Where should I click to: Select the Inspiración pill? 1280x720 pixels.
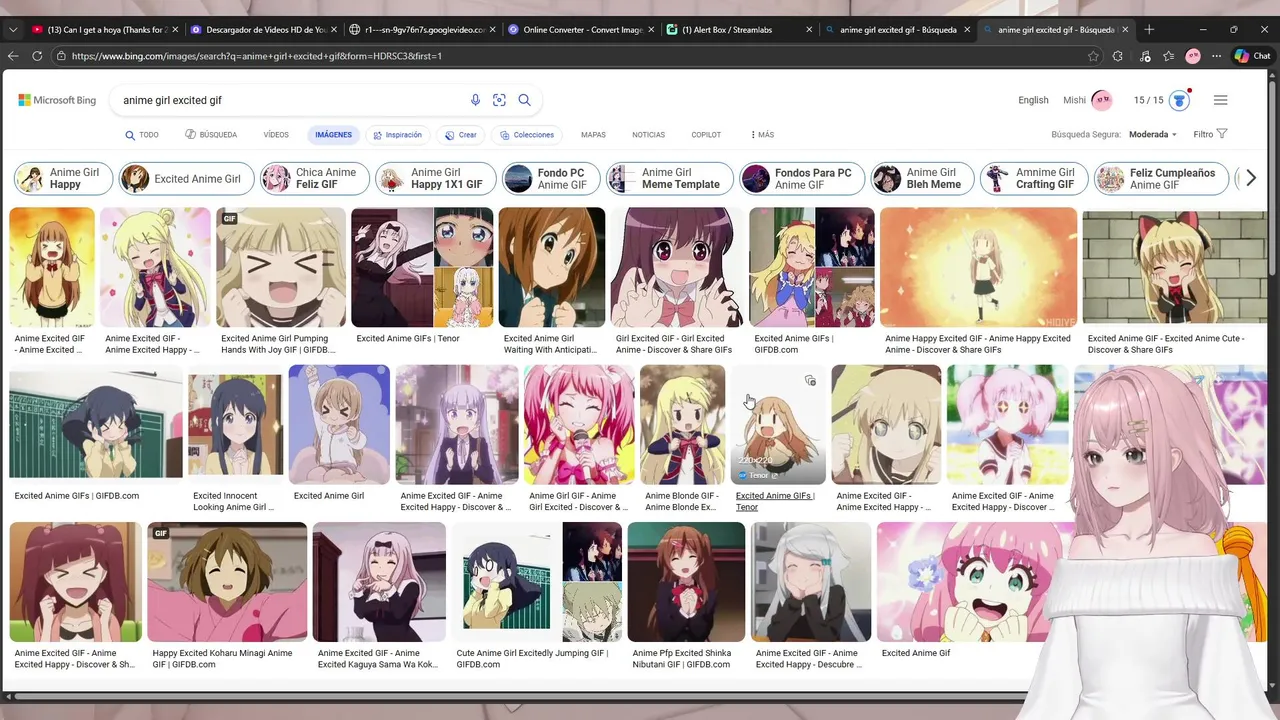pyautogui.click(x=397, y=135)
